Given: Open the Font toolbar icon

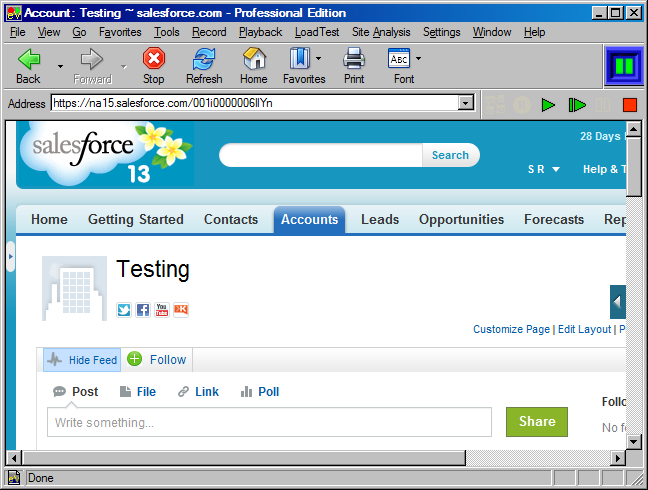Looking at the screenshot, I should pyautogui.click(x=399, y=58).
